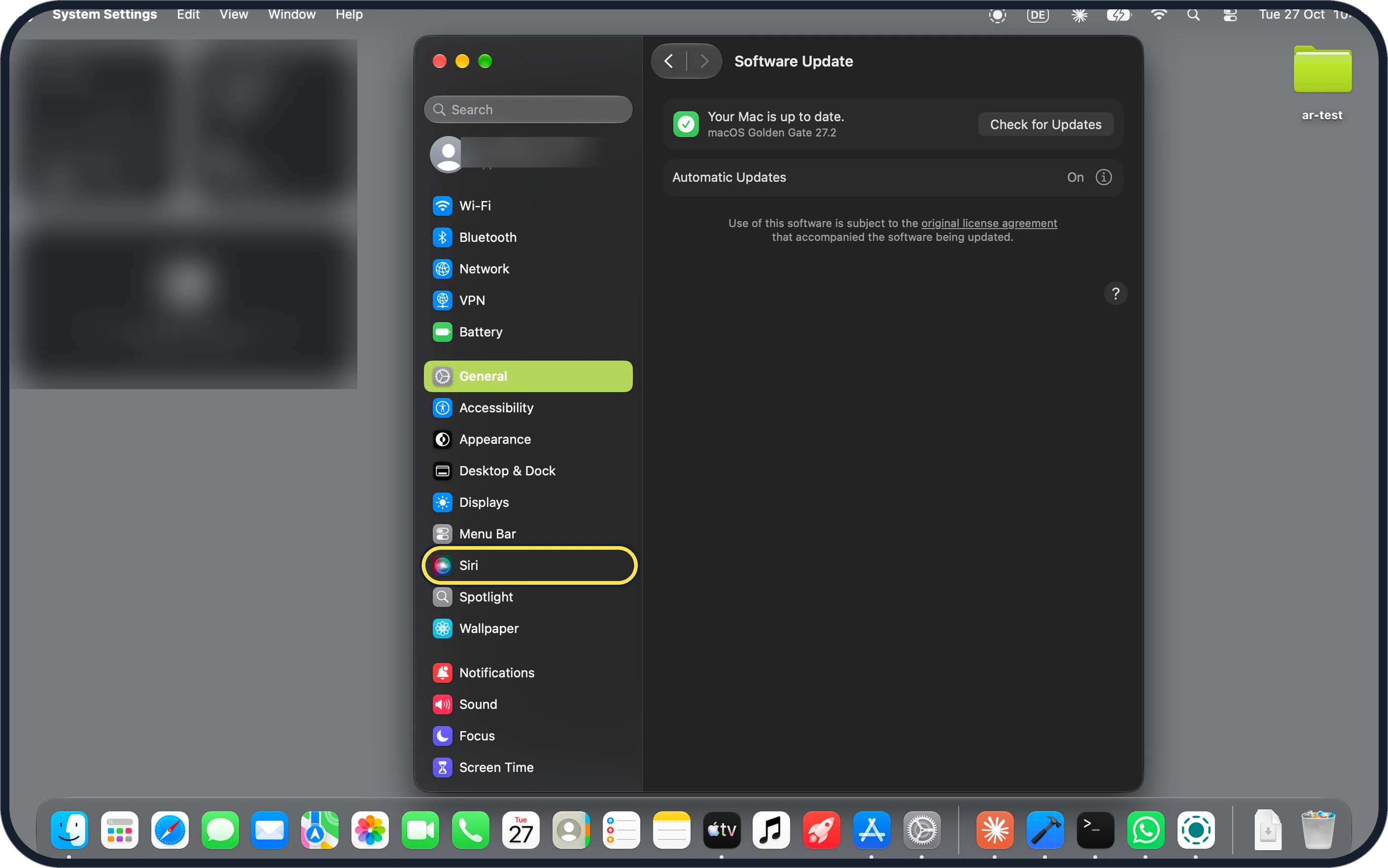Show Automatic Updates info details

pyautogui.click(x=1103, y=177)
